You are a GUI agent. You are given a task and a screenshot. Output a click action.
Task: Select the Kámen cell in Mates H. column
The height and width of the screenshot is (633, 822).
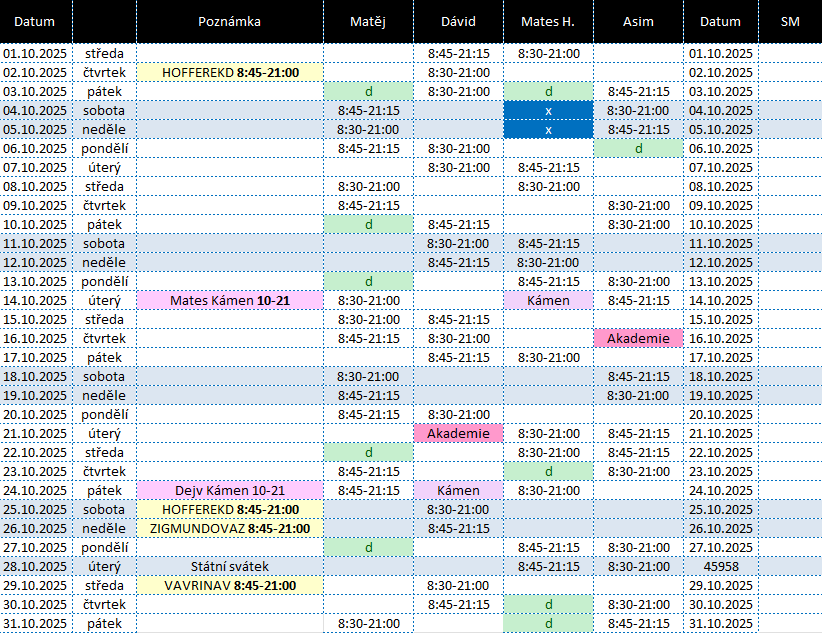(x=548, y=300)
